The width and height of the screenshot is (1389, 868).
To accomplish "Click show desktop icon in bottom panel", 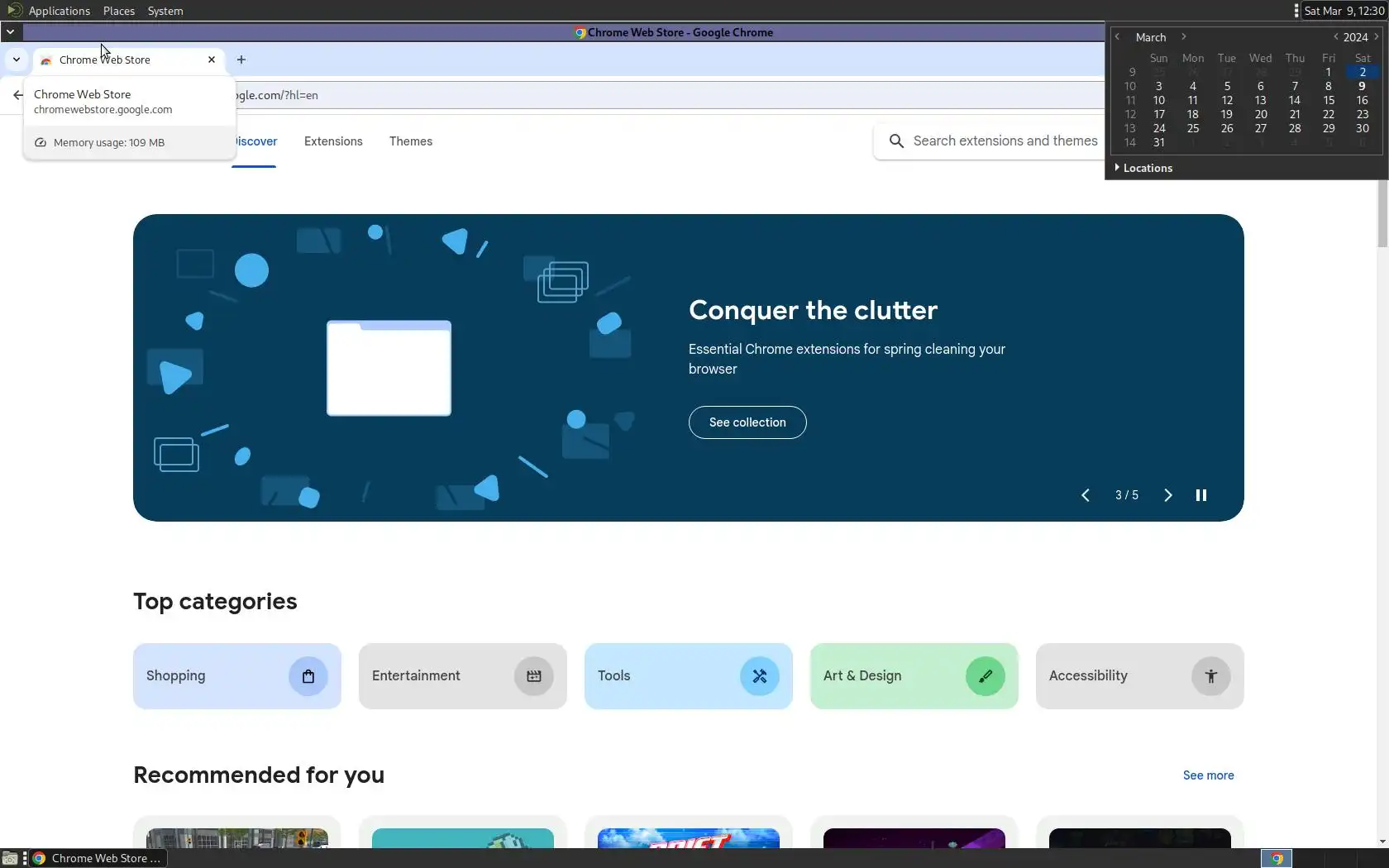I will click(x=9, y=858).
